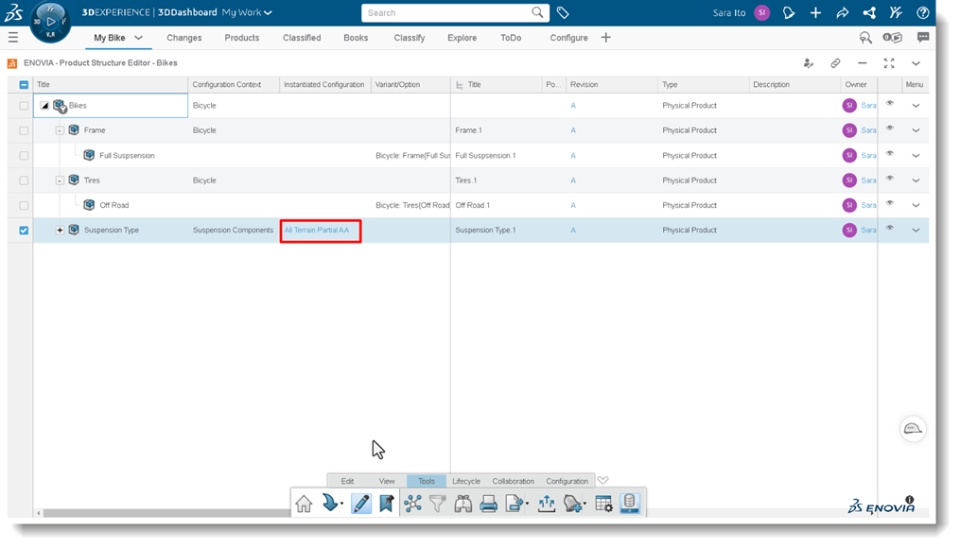Open row menu chevron for Frame
Viewport: 960px width, 548px height.
click(916, 130)
